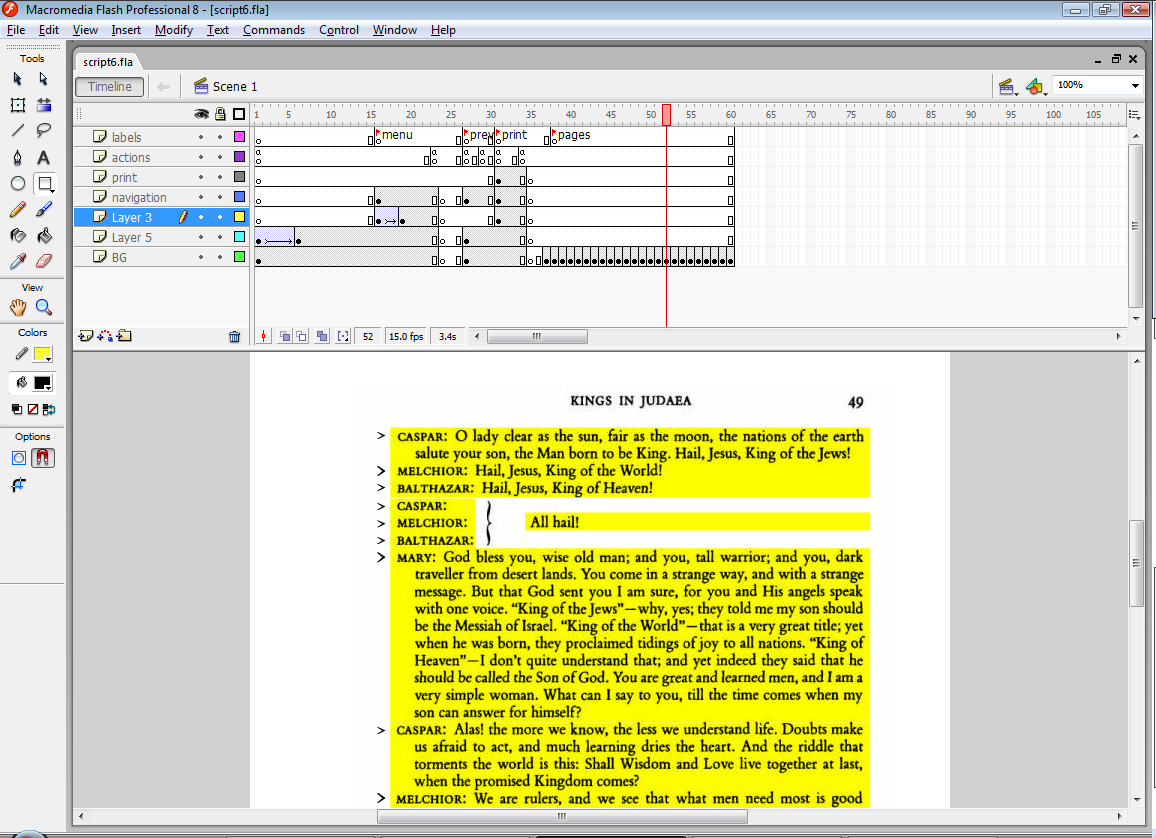Open the stroke color swatch
This screenshot has width=1156, height=838.
click(x=42, y=355)
